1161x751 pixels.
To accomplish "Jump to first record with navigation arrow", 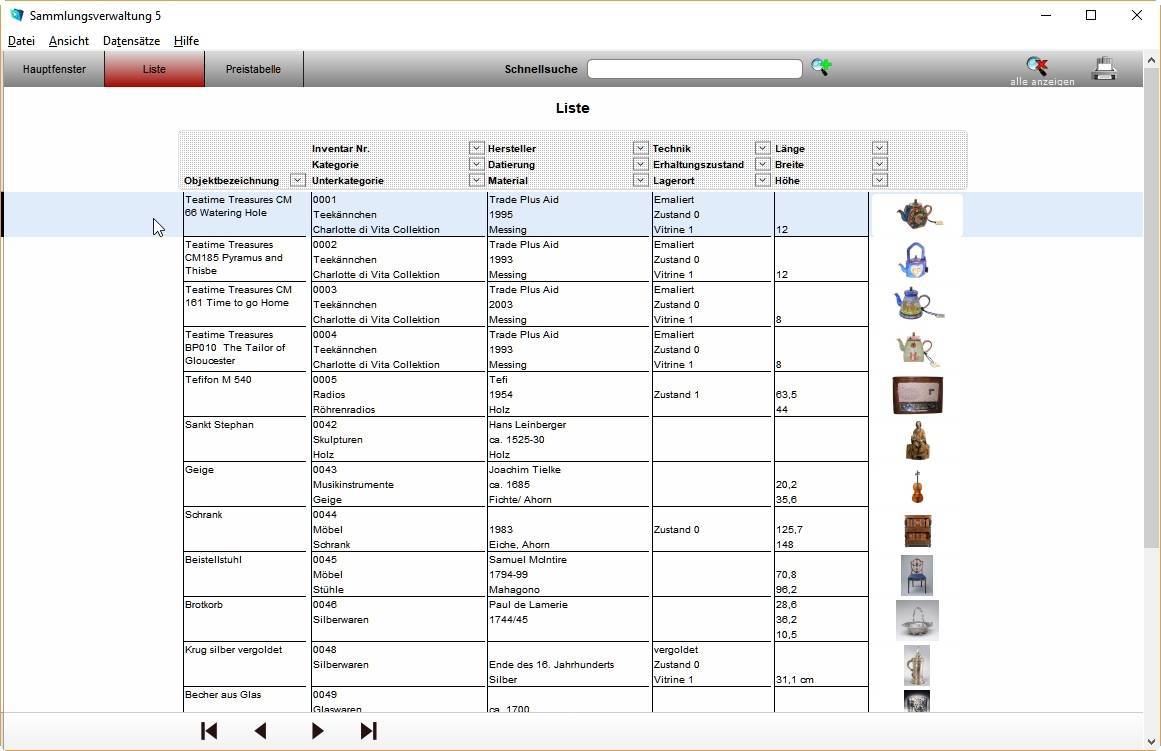I will [209, 731].
